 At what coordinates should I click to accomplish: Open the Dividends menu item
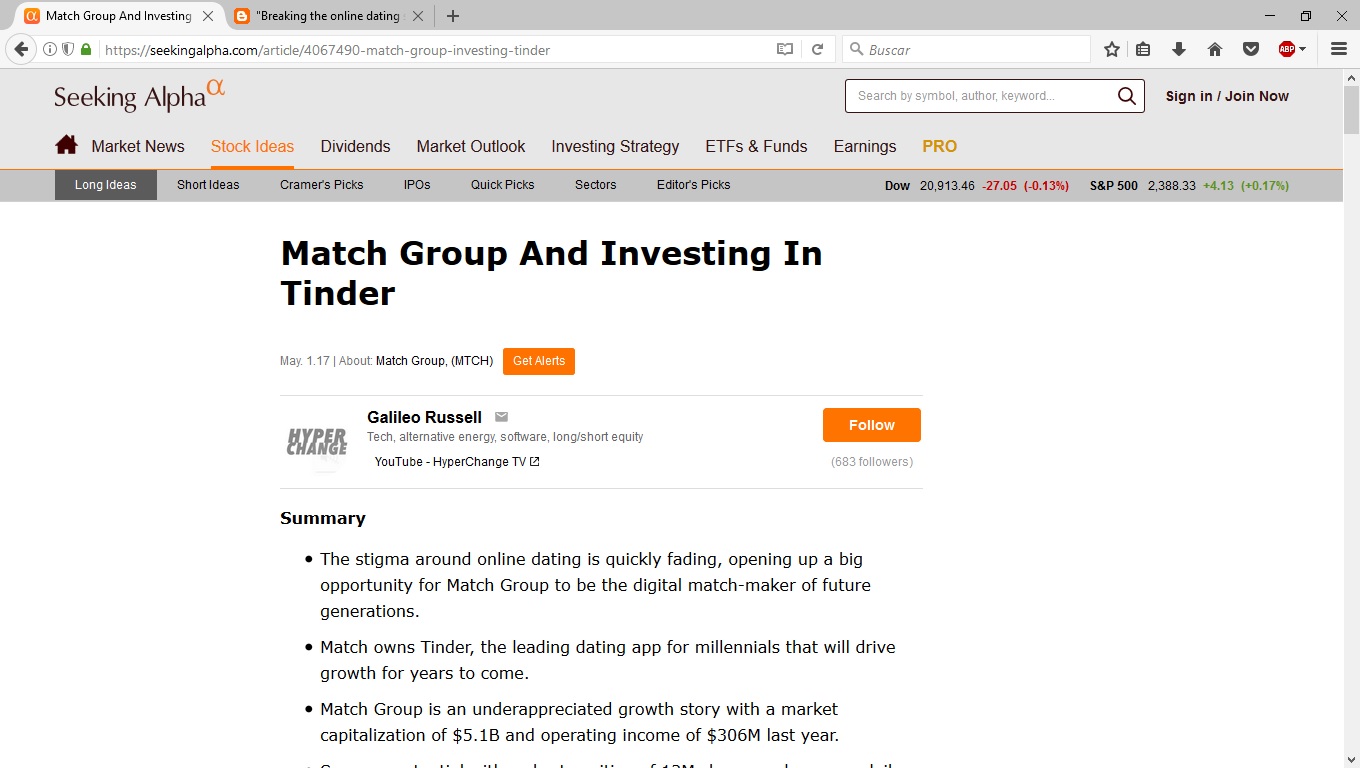click(355, 146)
